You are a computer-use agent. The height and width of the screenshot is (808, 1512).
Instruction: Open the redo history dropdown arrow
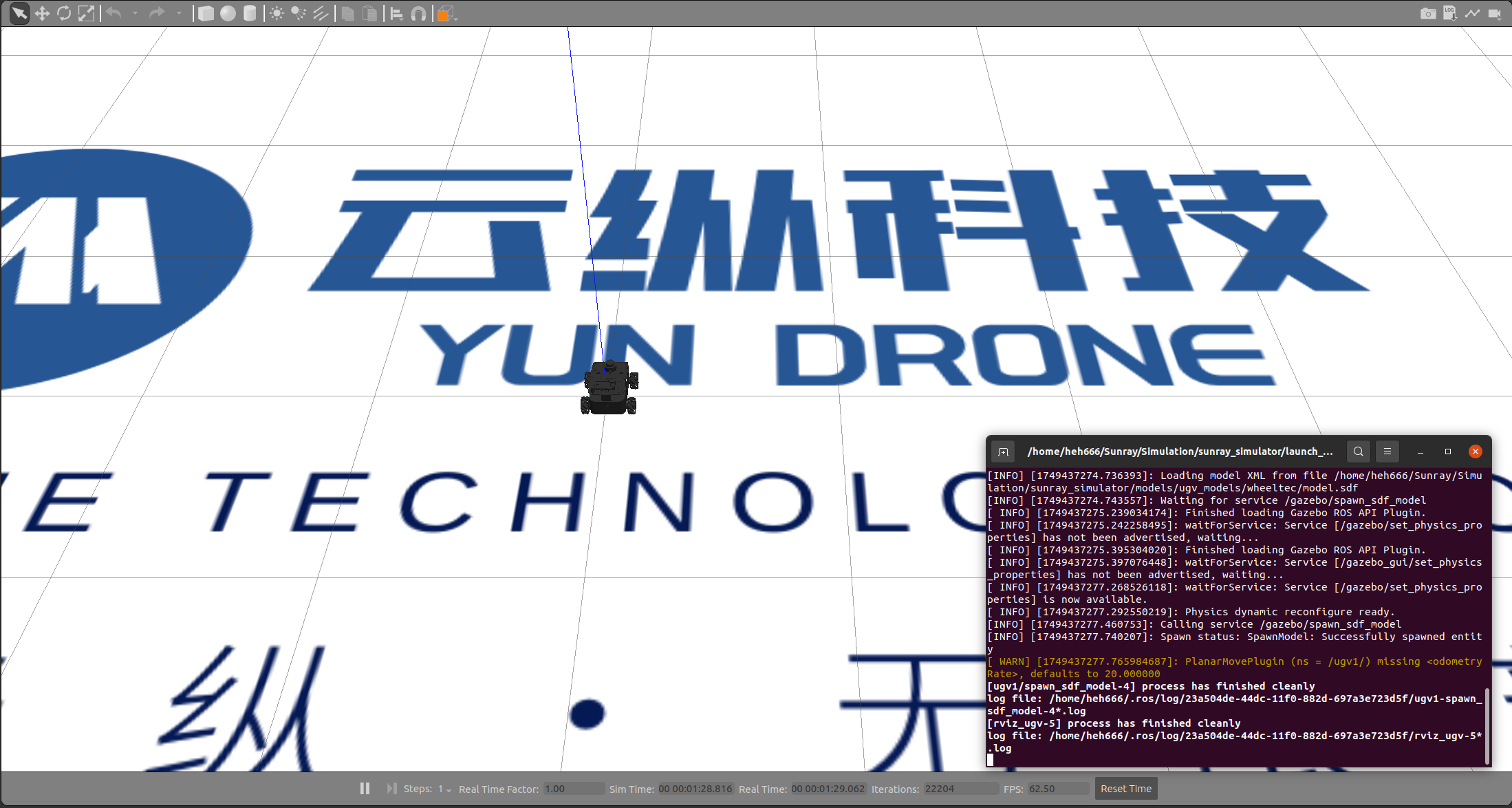pyautogui.click(x=179, y=13)
